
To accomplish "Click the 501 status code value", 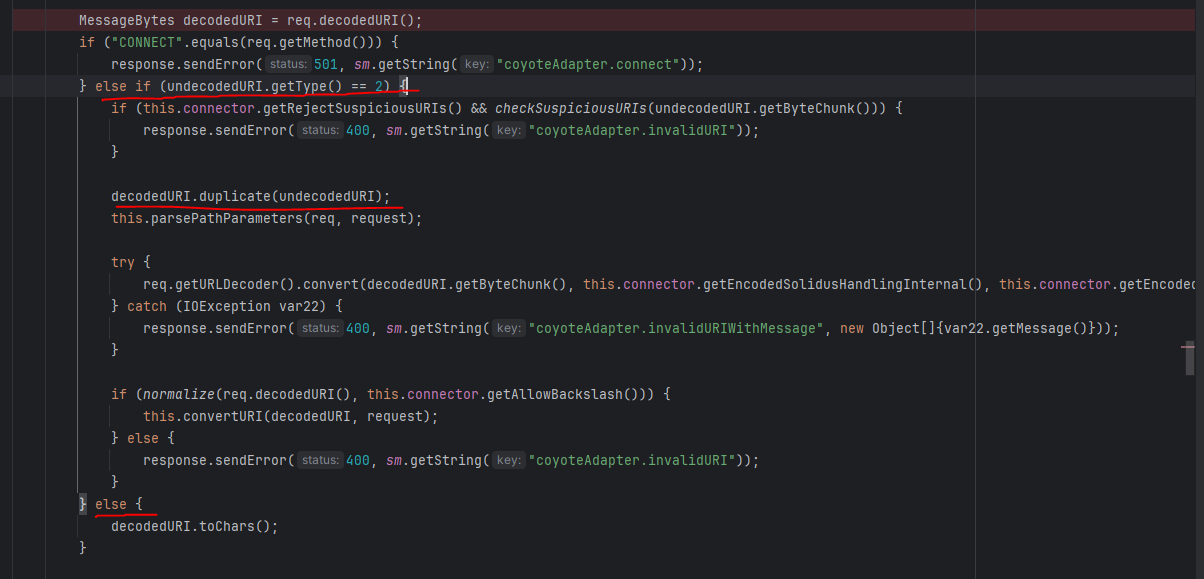I will click(326, 64).
